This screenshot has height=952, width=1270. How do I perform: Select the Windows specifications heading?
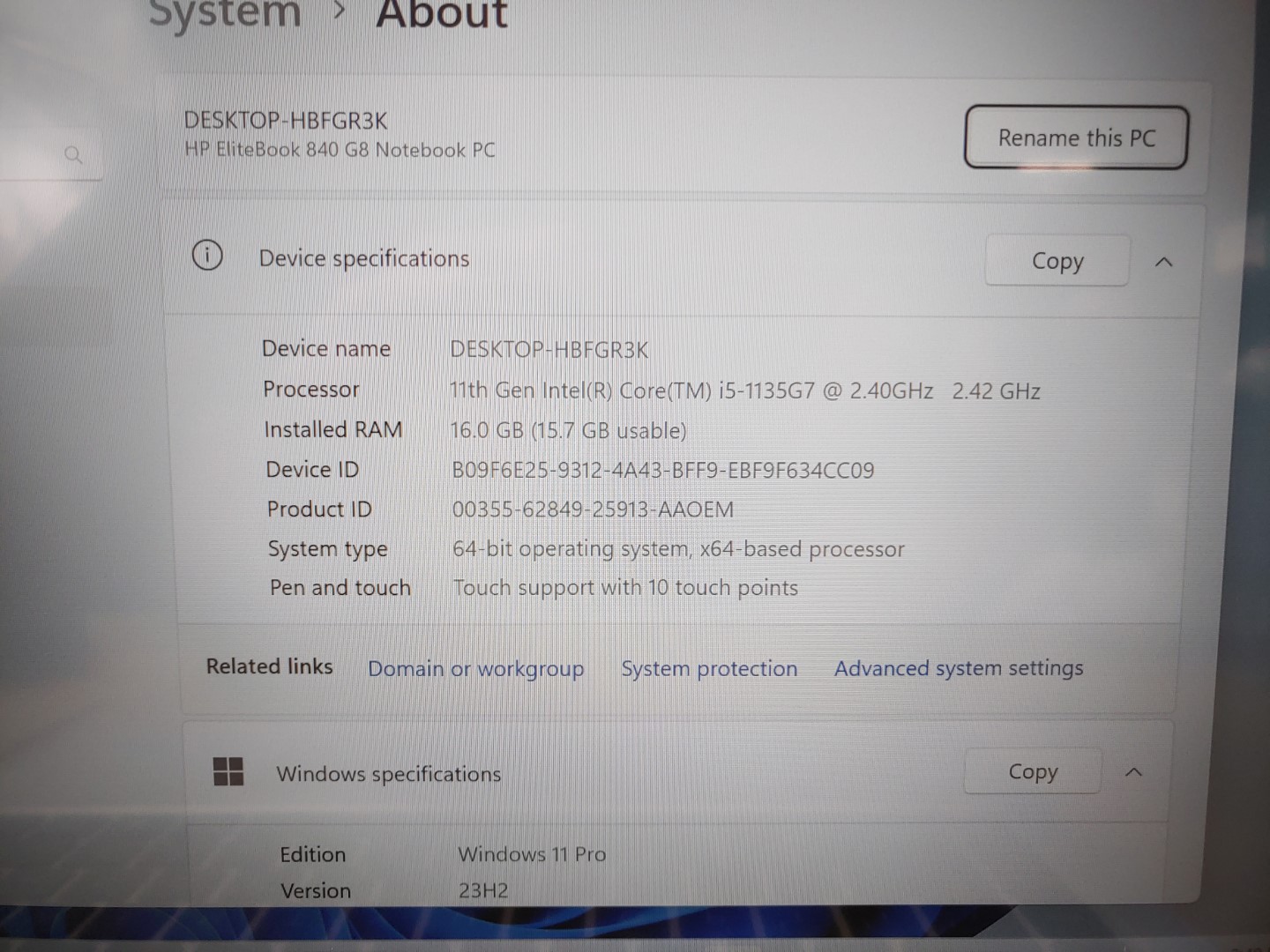pyautogui.click(x=388, y=774)
